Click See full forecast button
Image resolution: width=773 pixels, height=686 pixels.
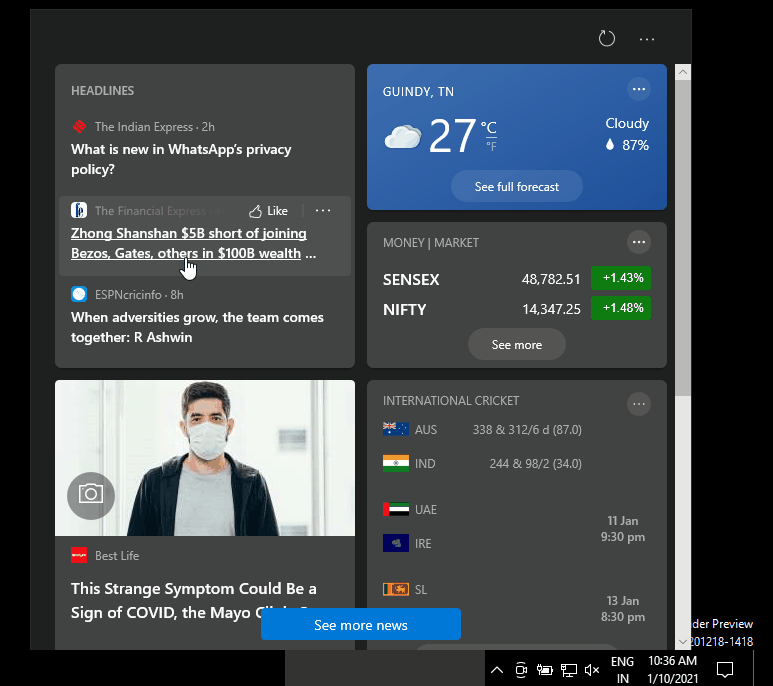(x=516, y=187)
